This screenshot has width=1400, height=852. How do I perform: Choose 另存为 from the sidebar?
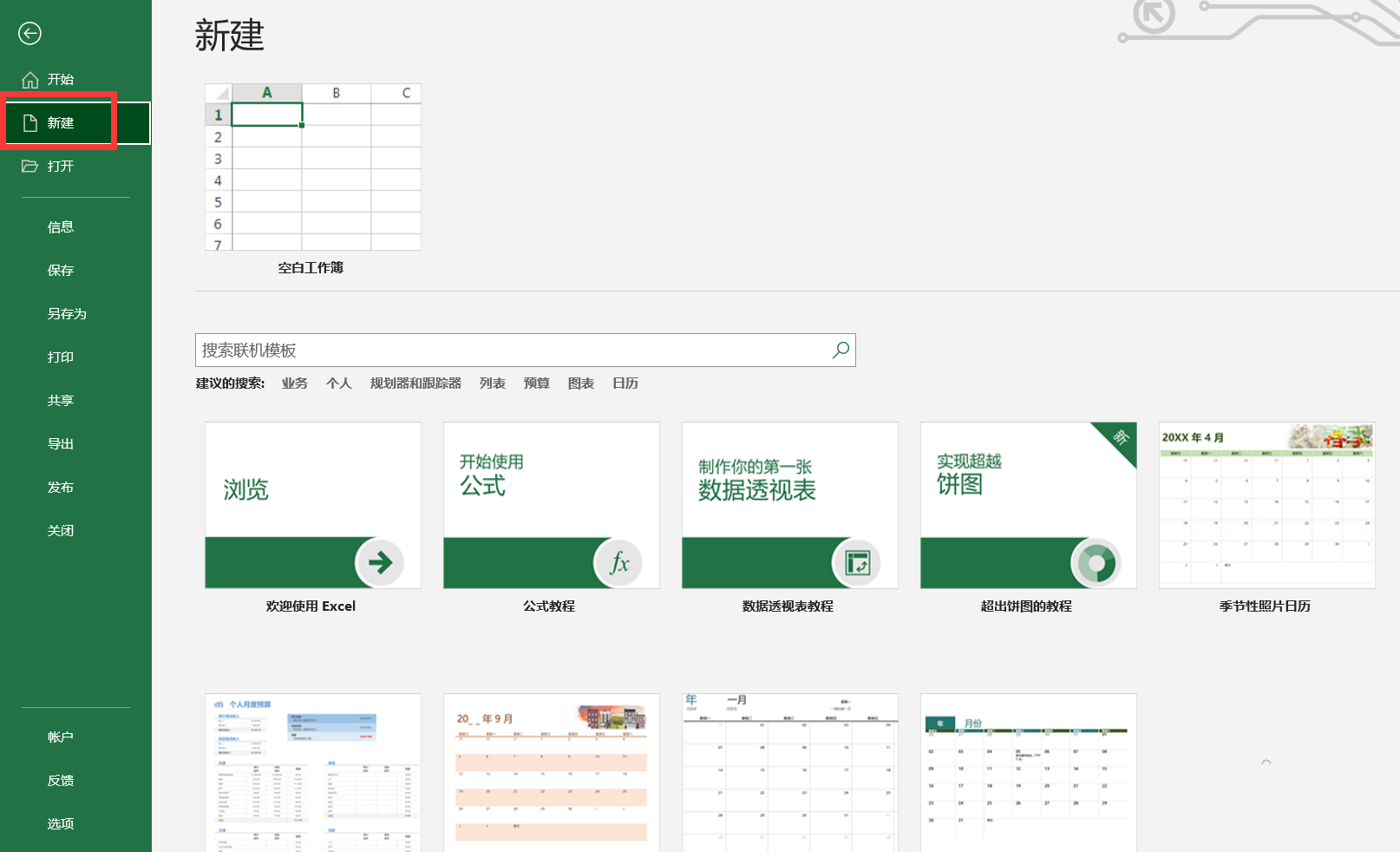tap(67, 313)
